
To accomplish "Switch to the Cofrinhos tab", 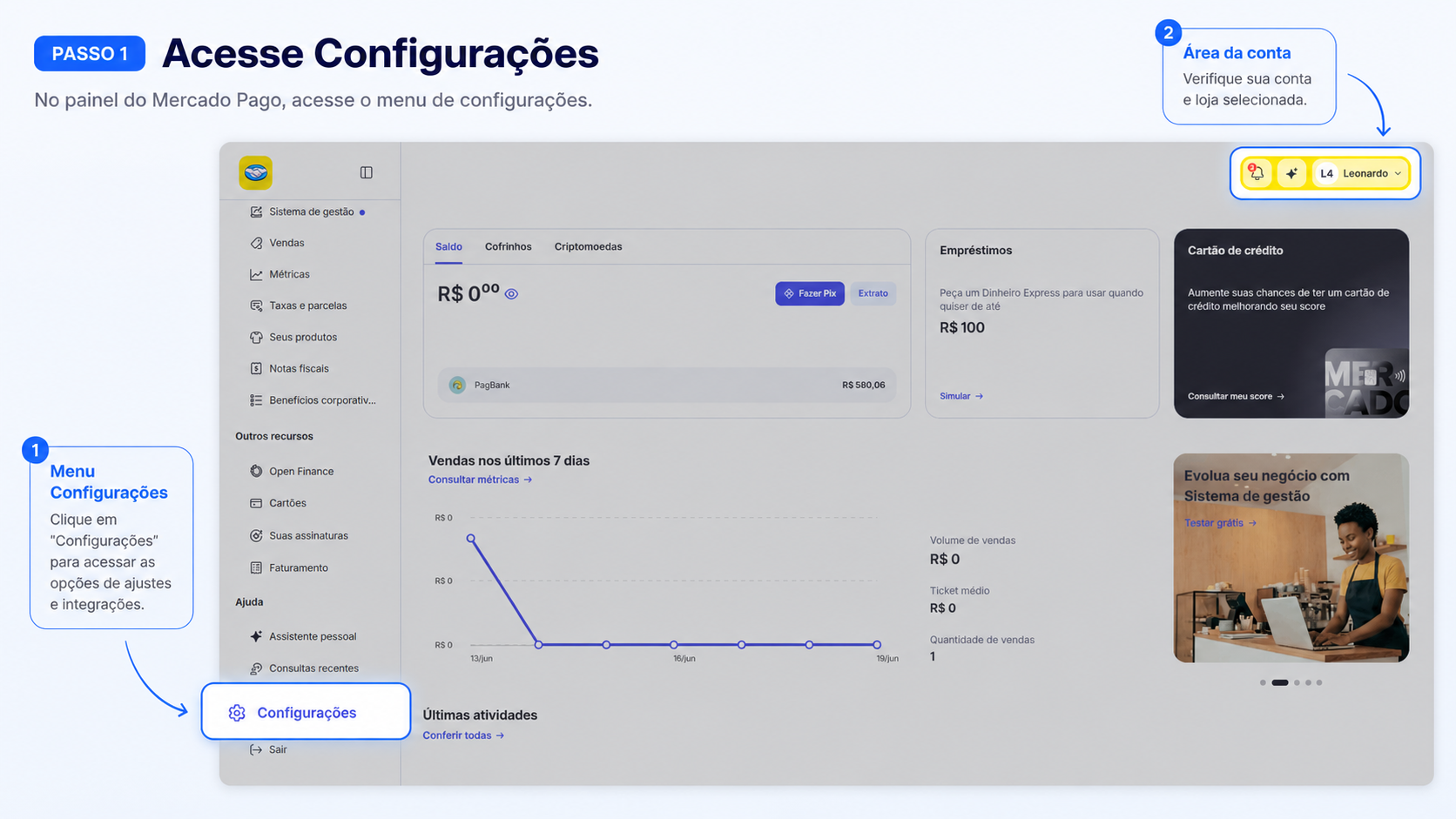I will pyautogui.click(x=508, y=246).
